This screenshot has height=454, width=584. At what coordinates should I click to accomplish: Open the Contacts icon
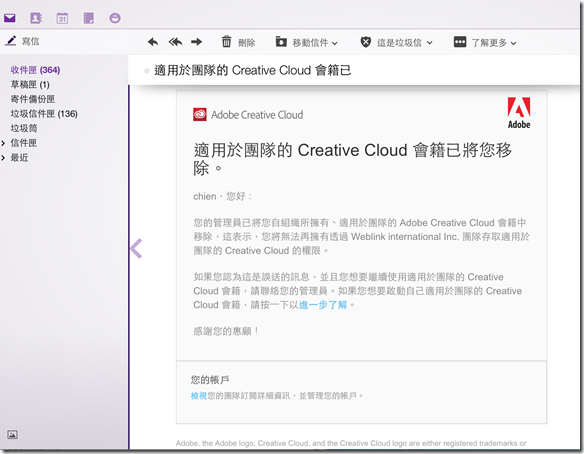click(x=36, y=18)
